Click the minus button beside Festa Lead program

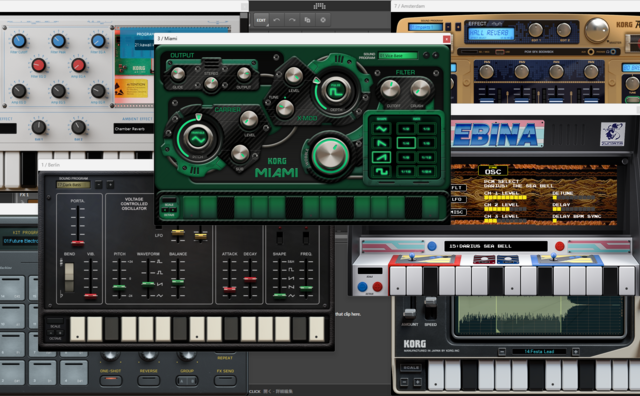point(502,352)
